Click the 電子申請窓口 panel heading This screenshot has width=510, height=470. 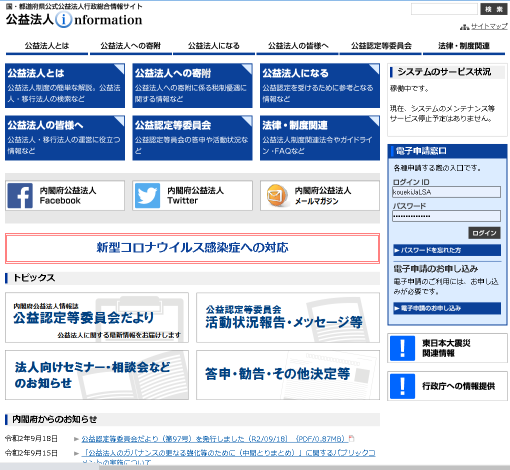(x=421, y=151)
